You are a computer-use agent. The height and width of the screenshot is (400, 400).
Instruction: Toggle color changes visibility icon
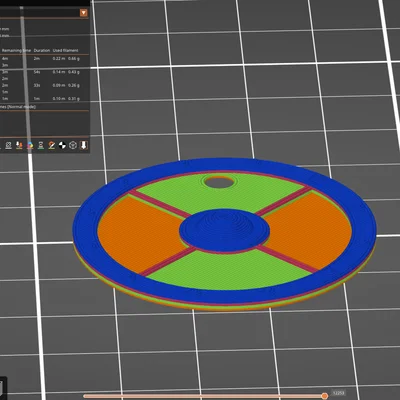point(30,145)
